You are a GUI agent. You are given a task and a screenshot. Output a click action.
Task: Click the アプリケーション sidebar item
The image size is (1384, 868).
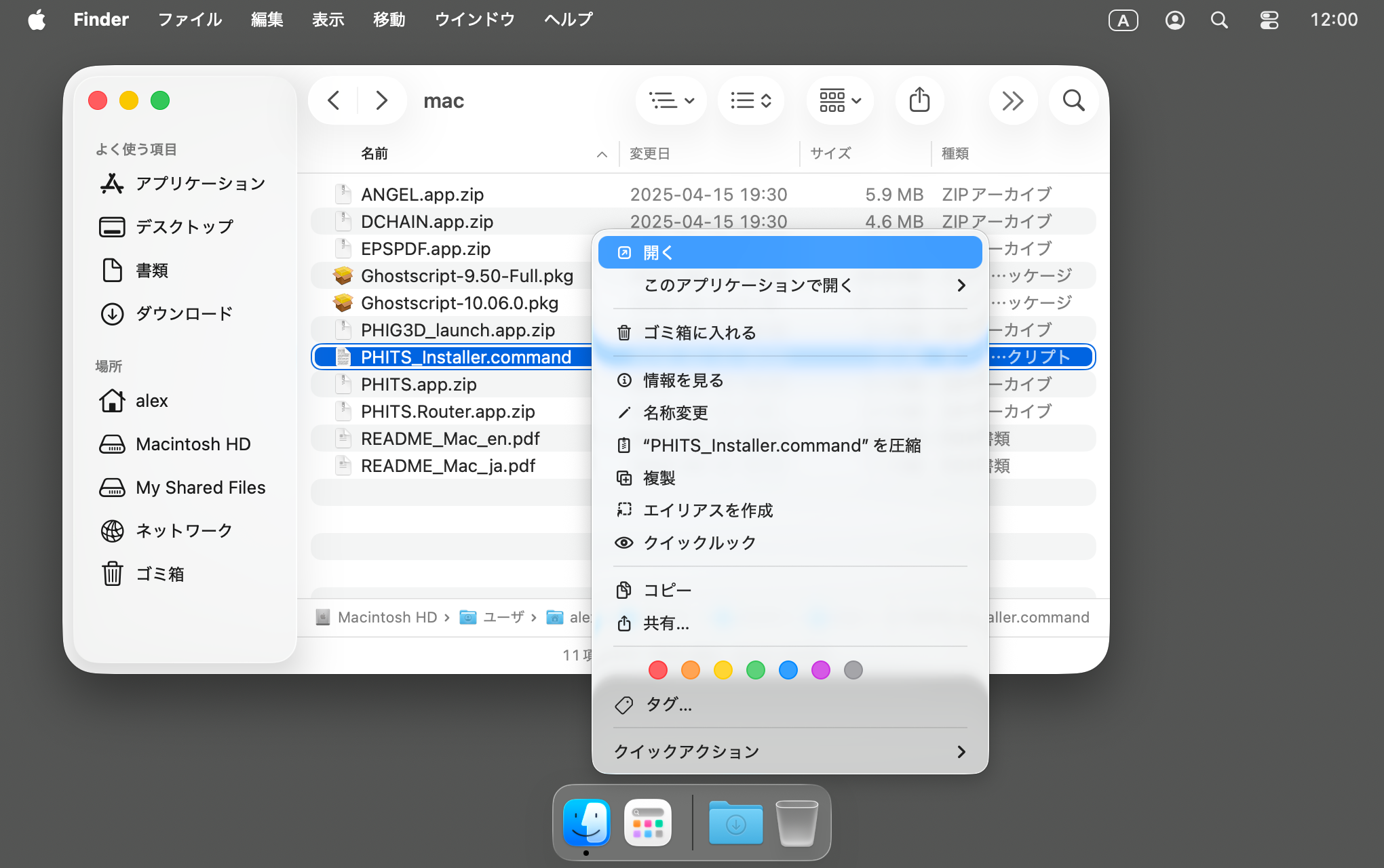[x=199, y=184]
